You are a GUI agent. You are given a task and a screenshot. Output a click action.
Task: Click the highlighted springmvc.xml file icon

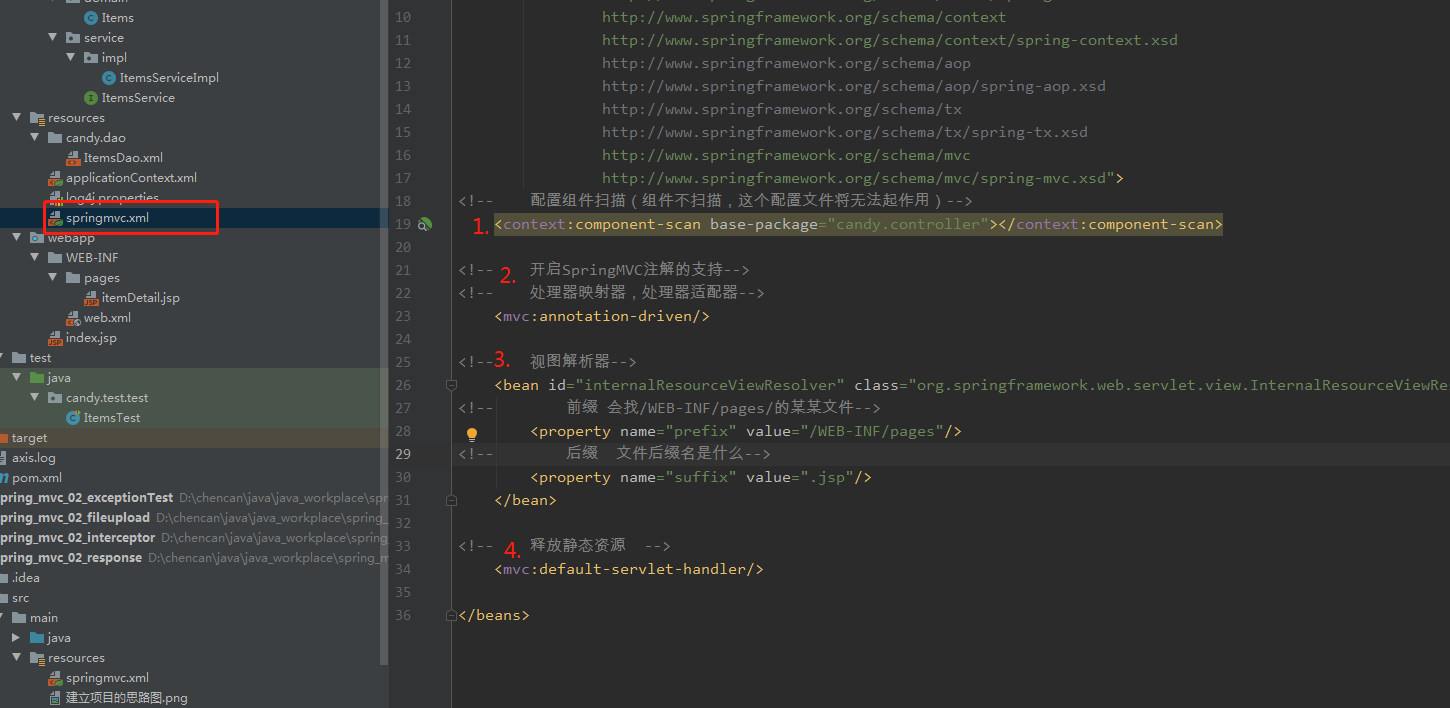(56, 218)
